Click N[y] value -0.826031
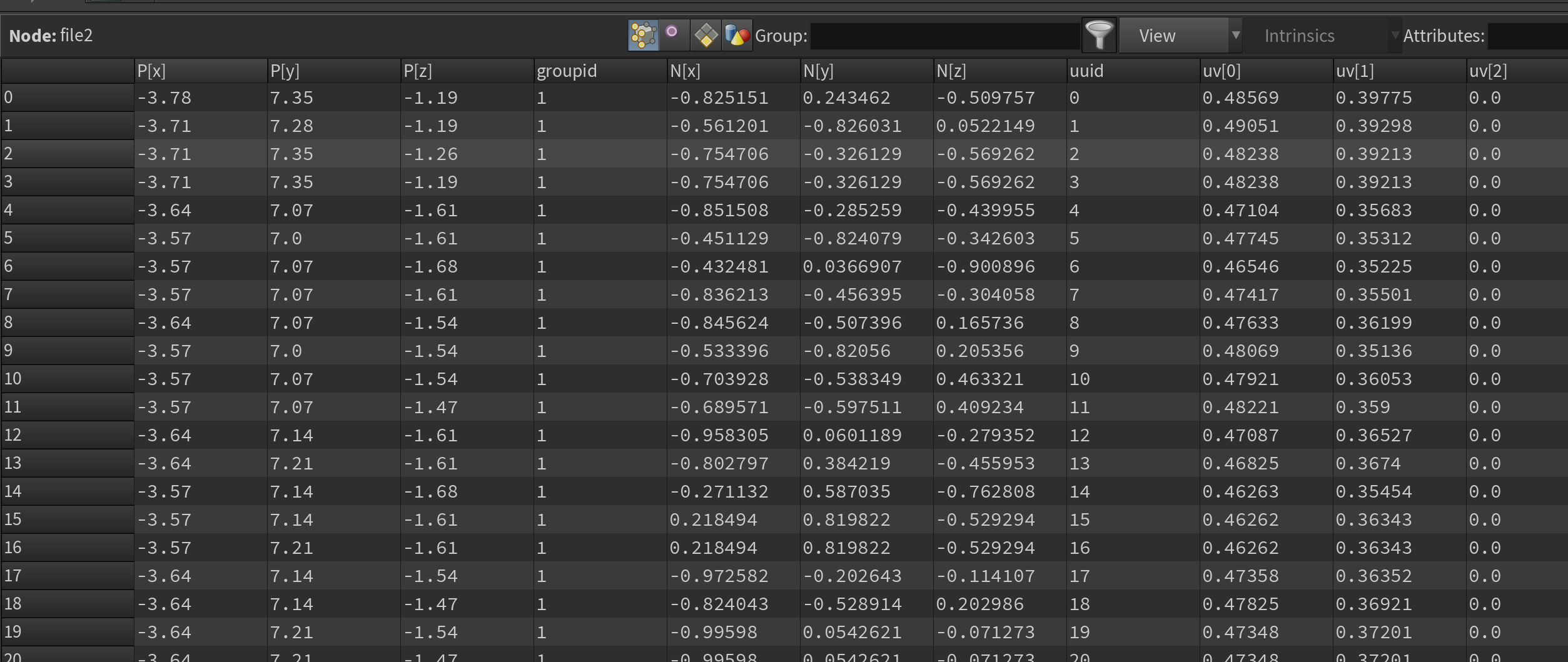Viewport: 1568px width, 662px height. (x=852, y=126)
